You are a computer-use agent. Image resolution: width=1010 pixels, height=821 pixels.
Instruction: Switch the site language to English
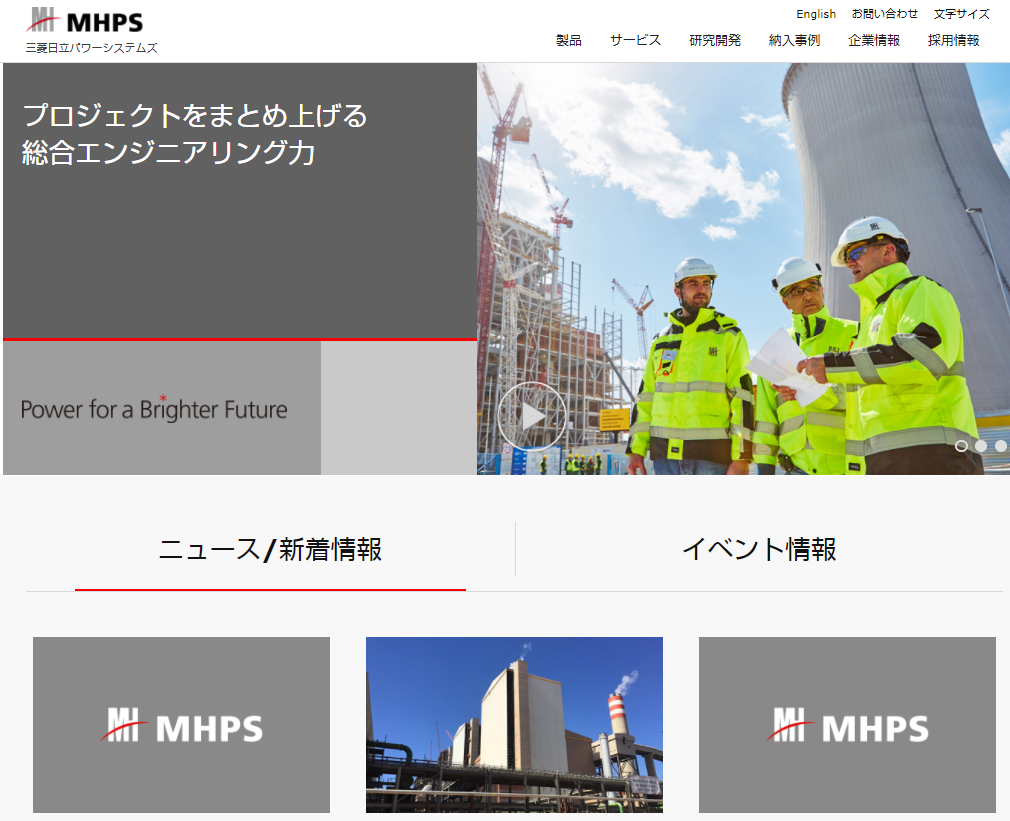[815, 14]
